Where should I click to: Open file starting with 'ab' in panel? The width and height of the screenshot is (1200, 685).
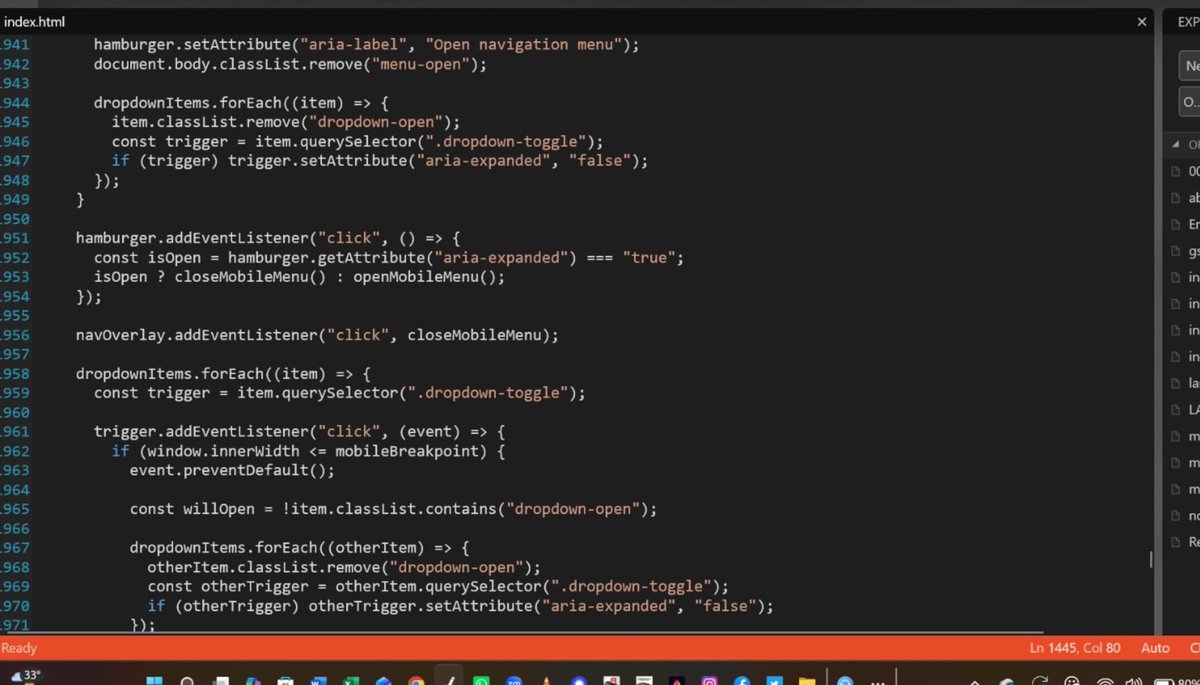coord(1187,198)
